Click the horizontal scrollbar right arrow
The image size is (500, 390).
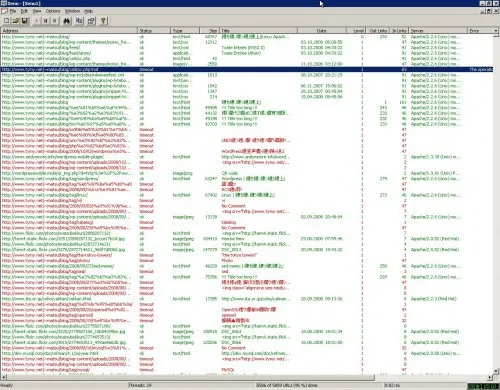[490, 377]
